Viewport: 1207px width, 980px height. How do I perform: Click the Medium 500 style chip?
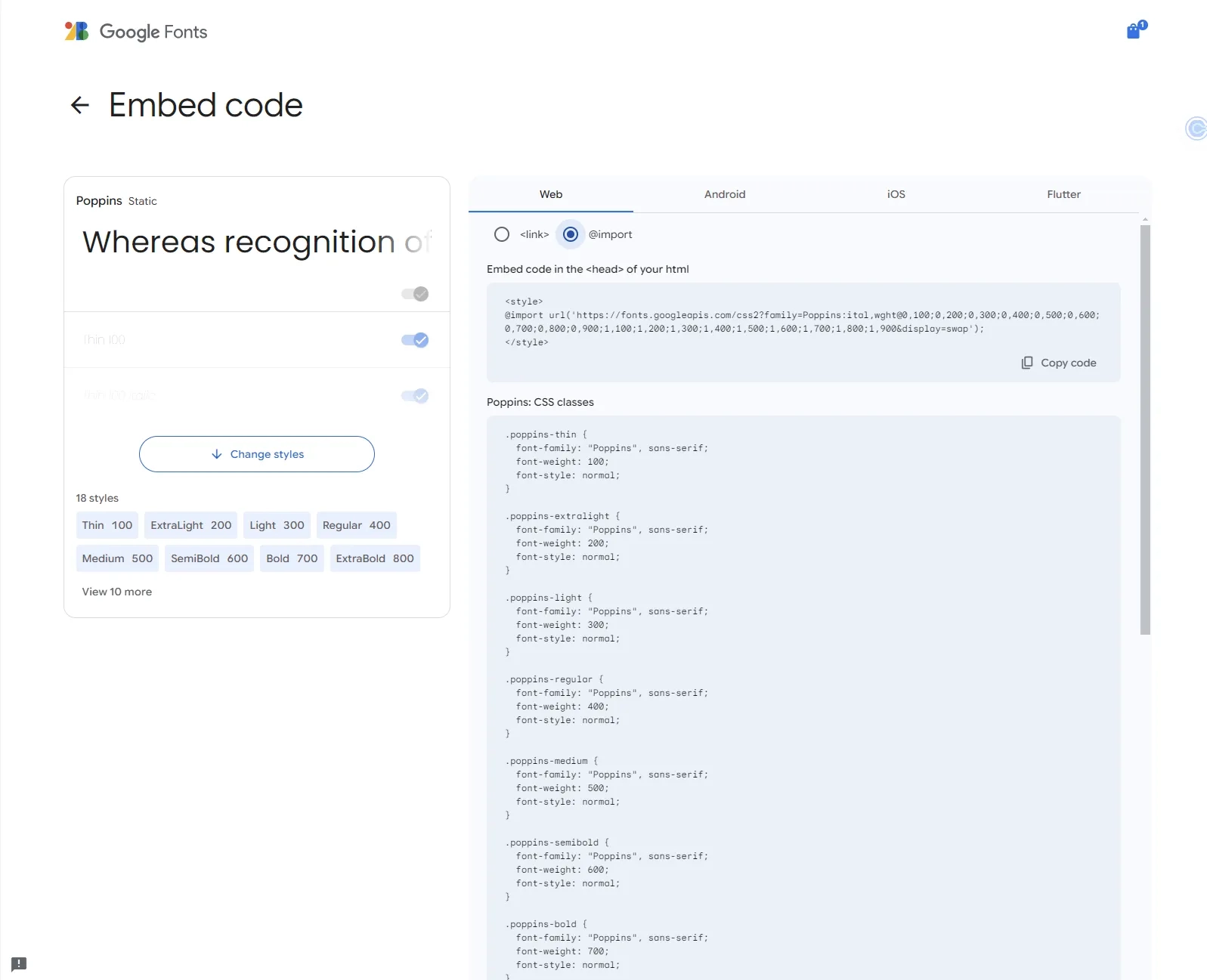pos(118,558)
